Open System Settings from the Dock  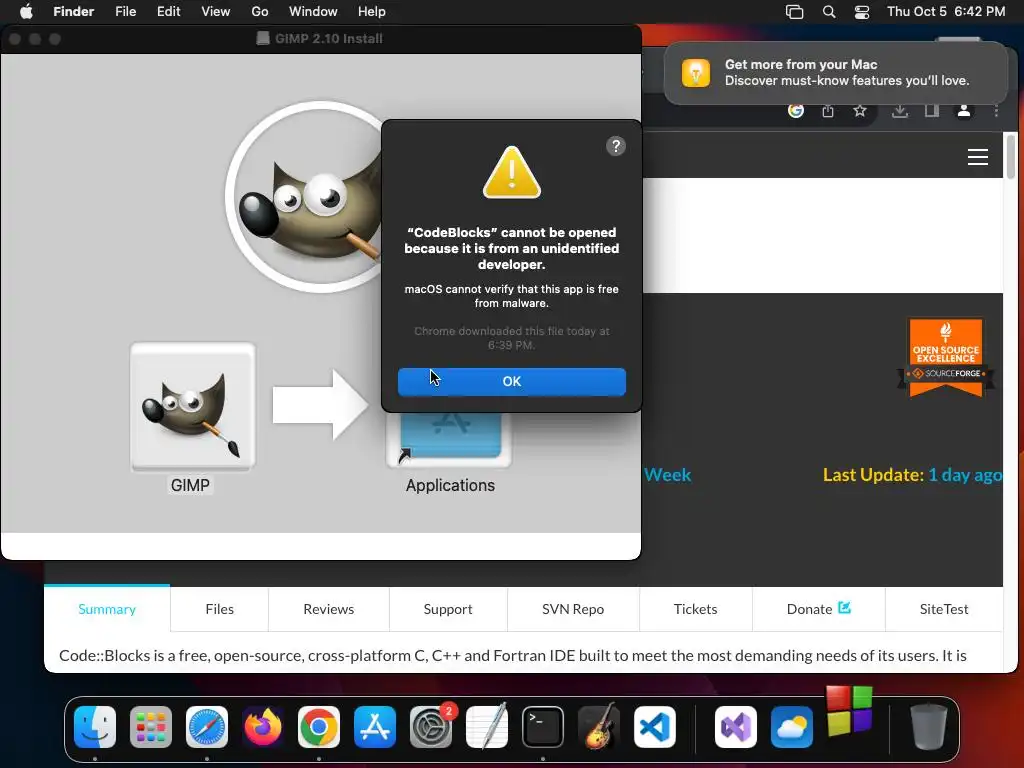(x=431, y=727)
